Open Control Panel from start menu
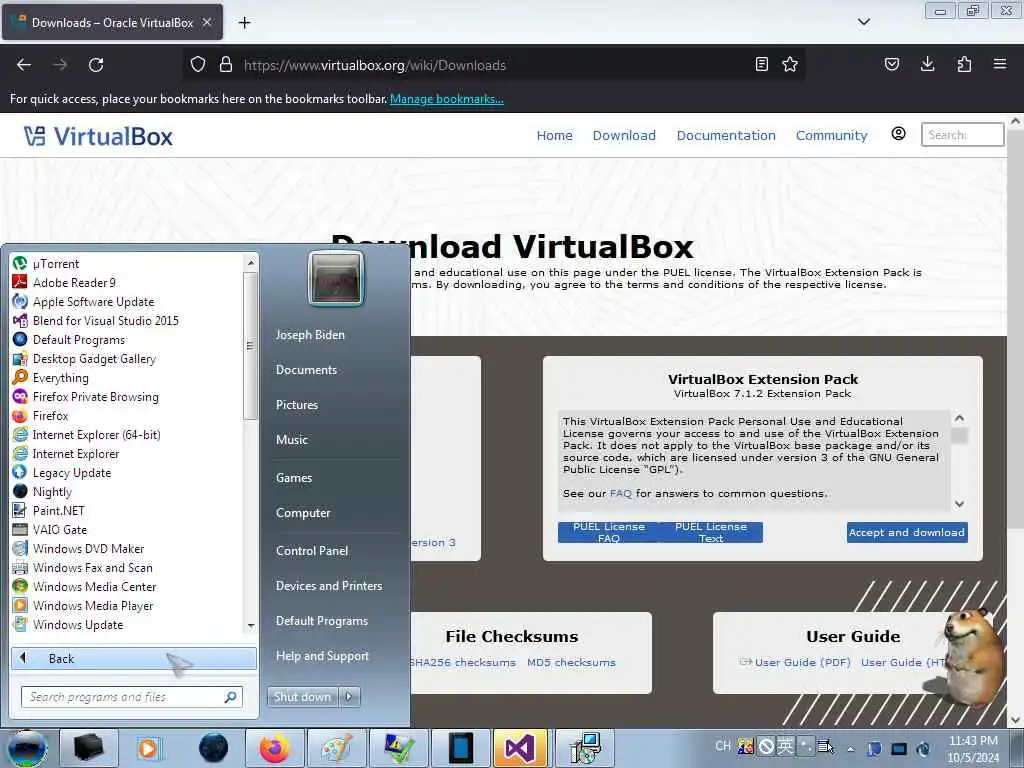The width and height of the screenshot is (1024, 768). click(312, 551)
